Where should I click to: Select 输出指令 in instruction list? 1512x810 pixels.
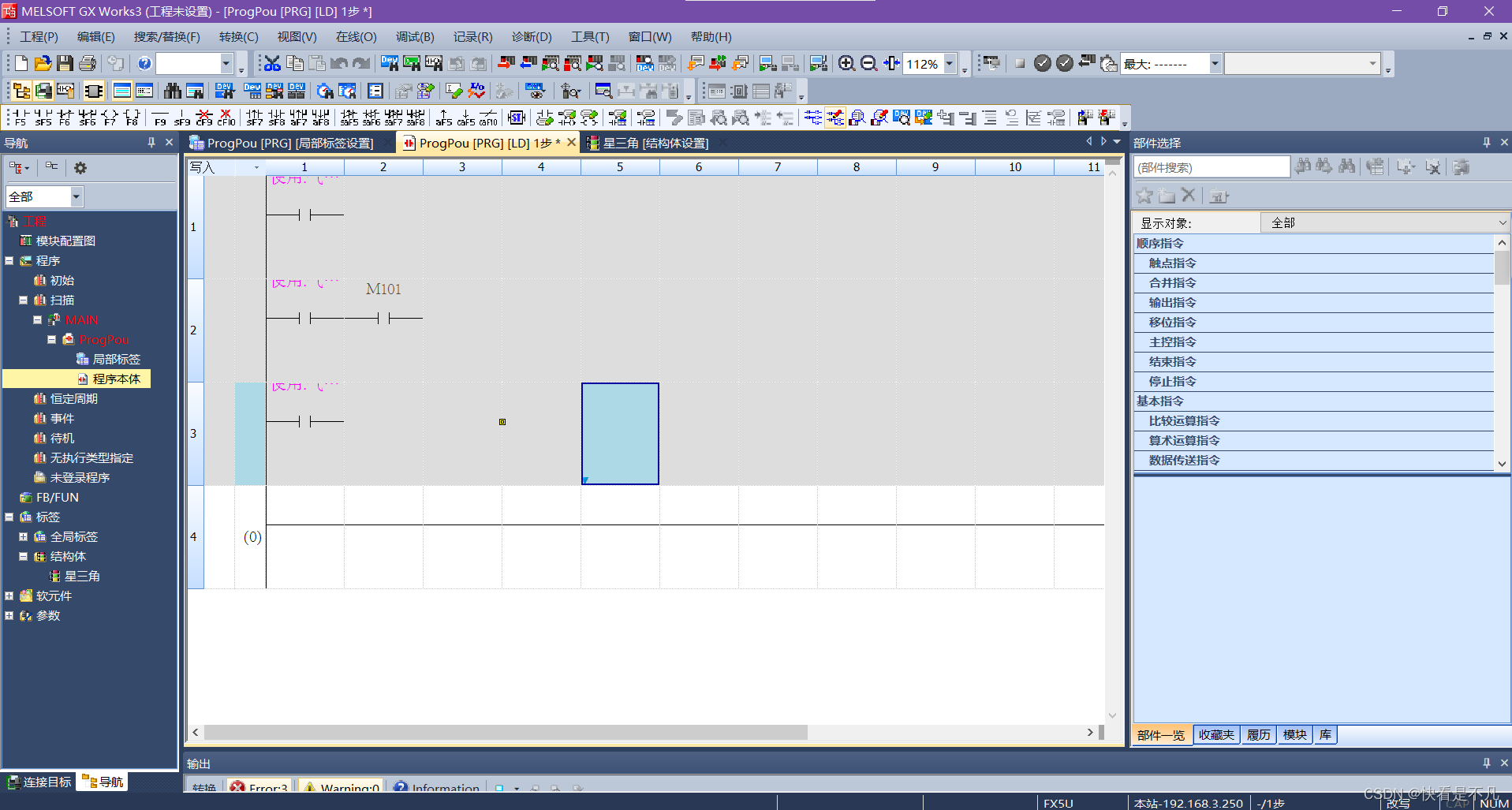[1172, 303]
